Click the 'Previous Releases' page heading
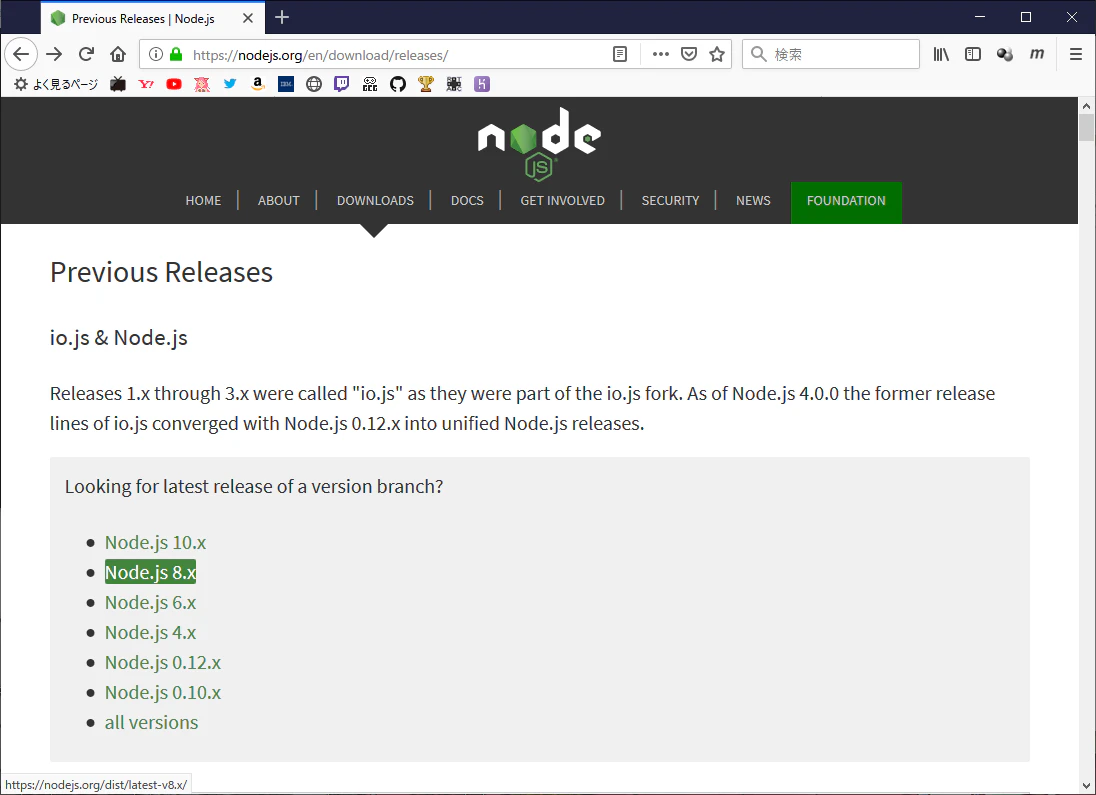The width and height of the screenshot is (1096, 795). tap(161, 272)
